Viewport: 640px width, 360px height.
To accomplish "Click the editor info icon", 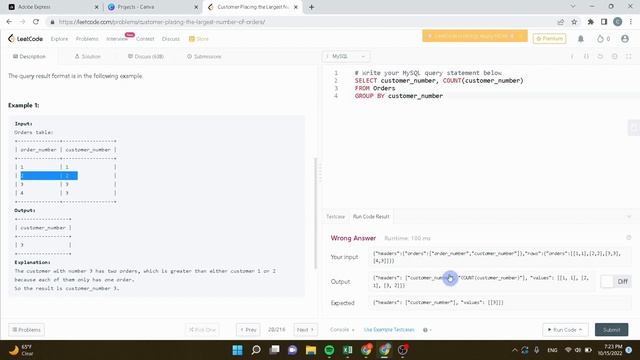I will (572, 56).
